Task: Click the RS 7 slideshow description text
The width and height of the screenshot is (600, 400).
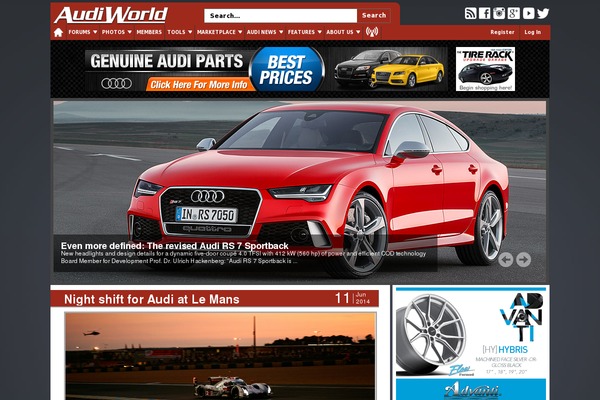Action: (x=243, y=257)
